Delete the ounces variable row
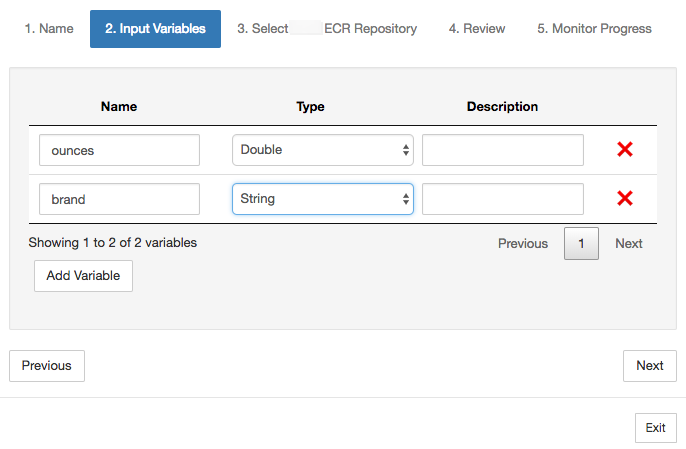 [x=625, y=150]
